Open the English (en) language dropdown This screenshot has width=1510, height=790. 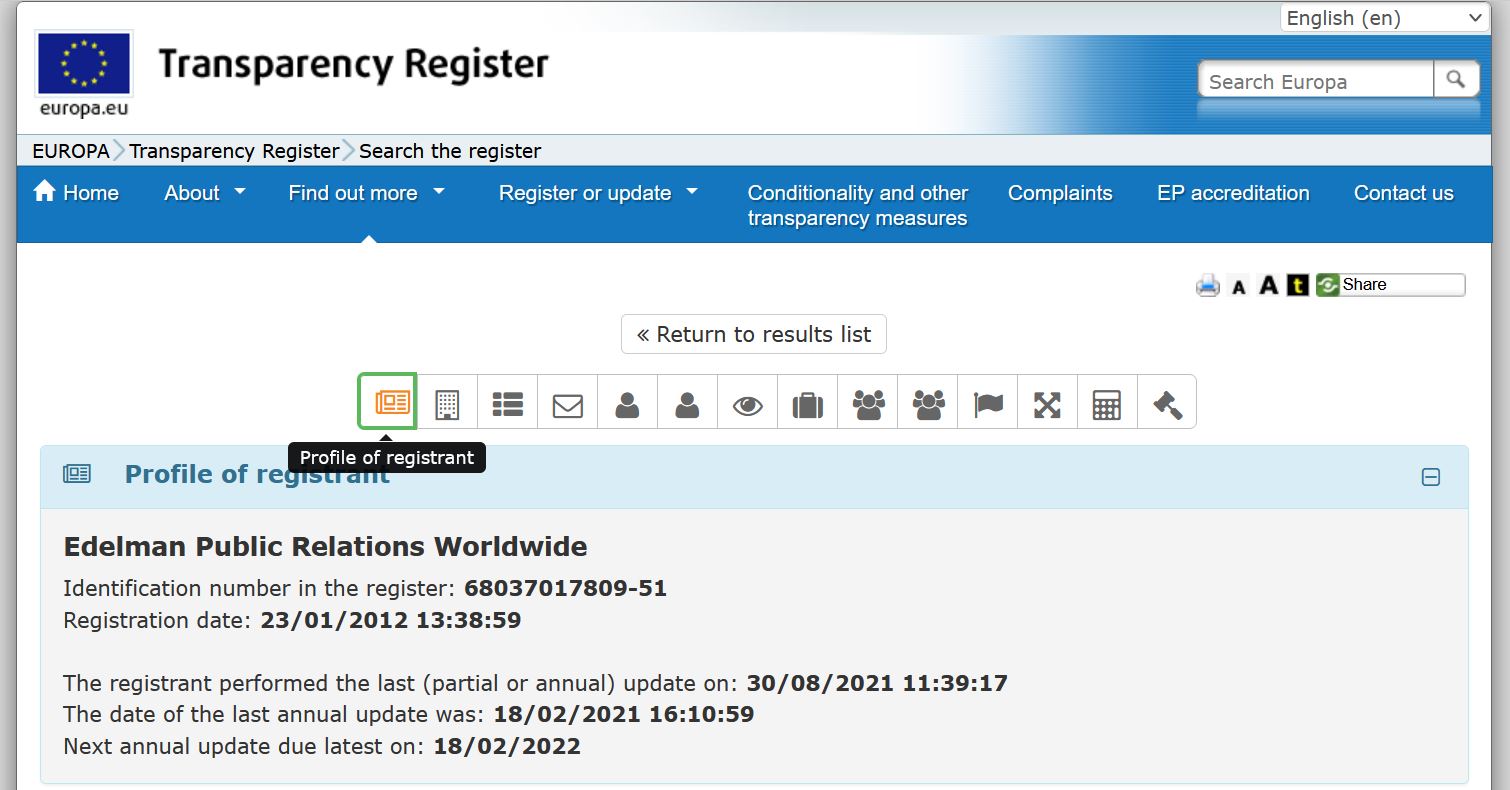(1385, 18)
